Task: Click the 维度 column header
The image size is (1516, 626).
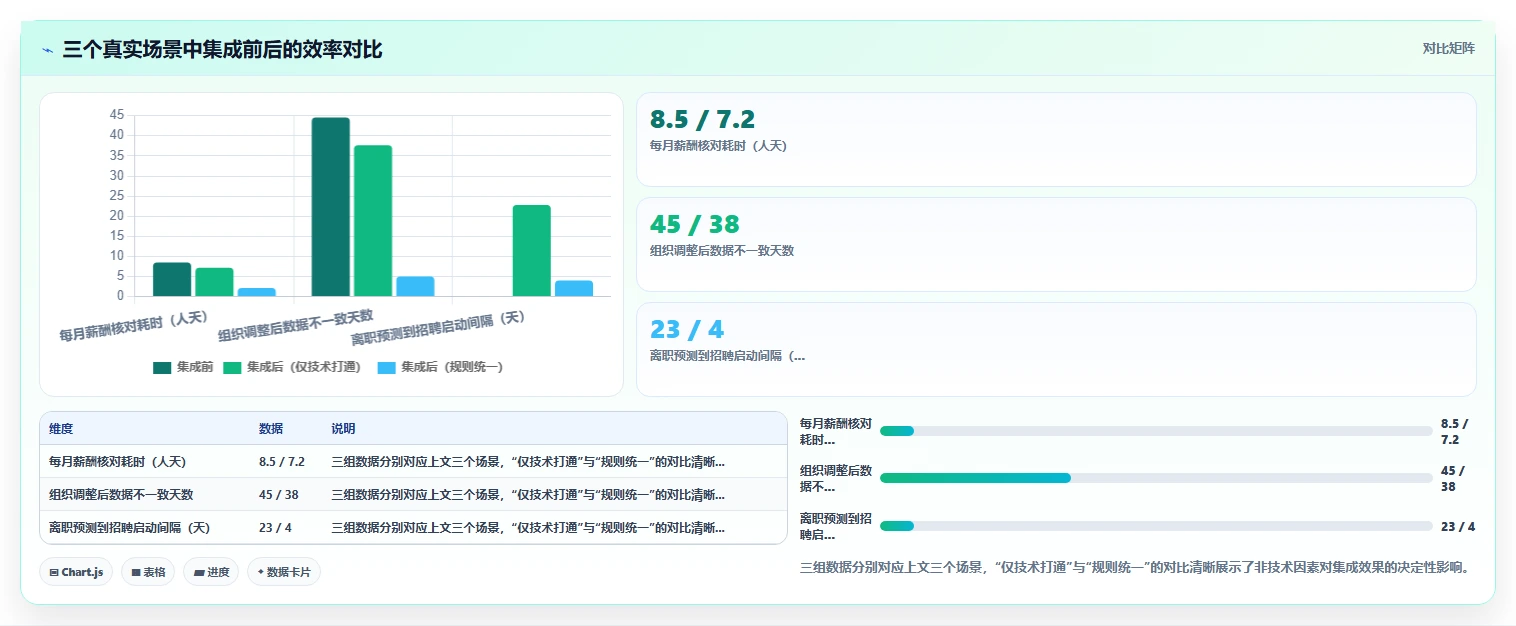Action: (61, 429)
